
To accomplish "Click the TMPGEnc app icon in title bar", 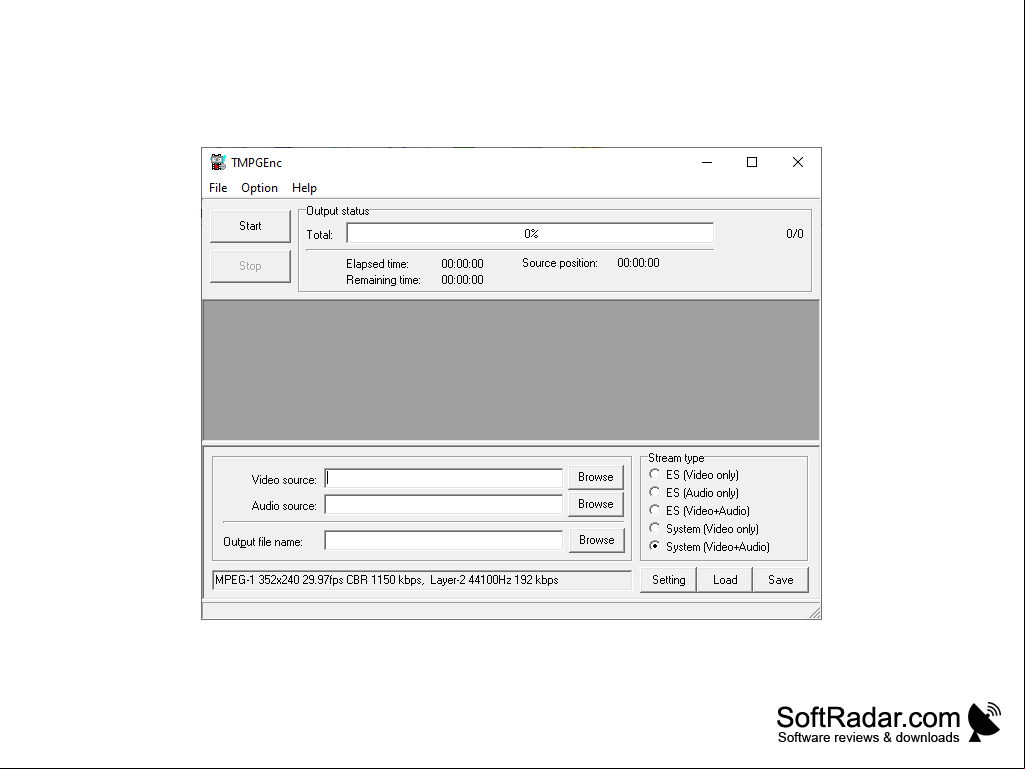I will point(218,162).
